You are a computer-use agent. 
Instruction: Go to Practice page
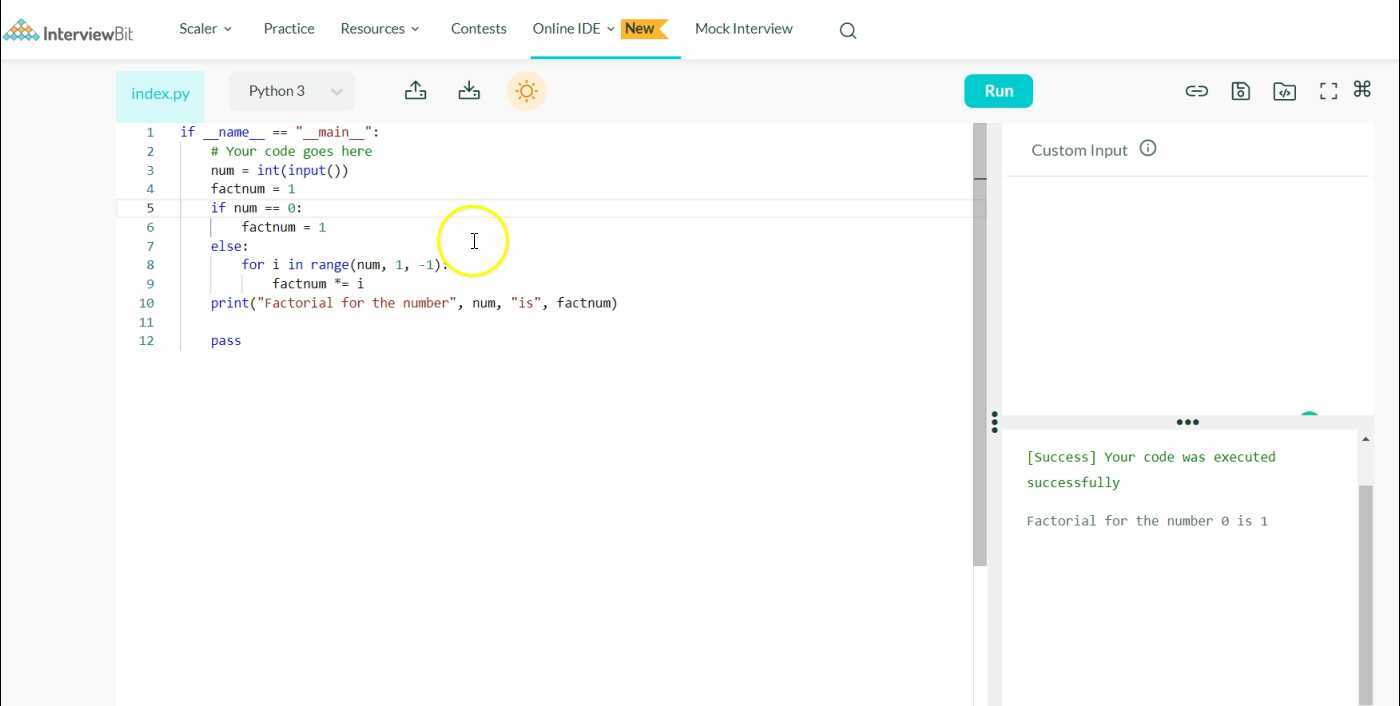point(289,28)
